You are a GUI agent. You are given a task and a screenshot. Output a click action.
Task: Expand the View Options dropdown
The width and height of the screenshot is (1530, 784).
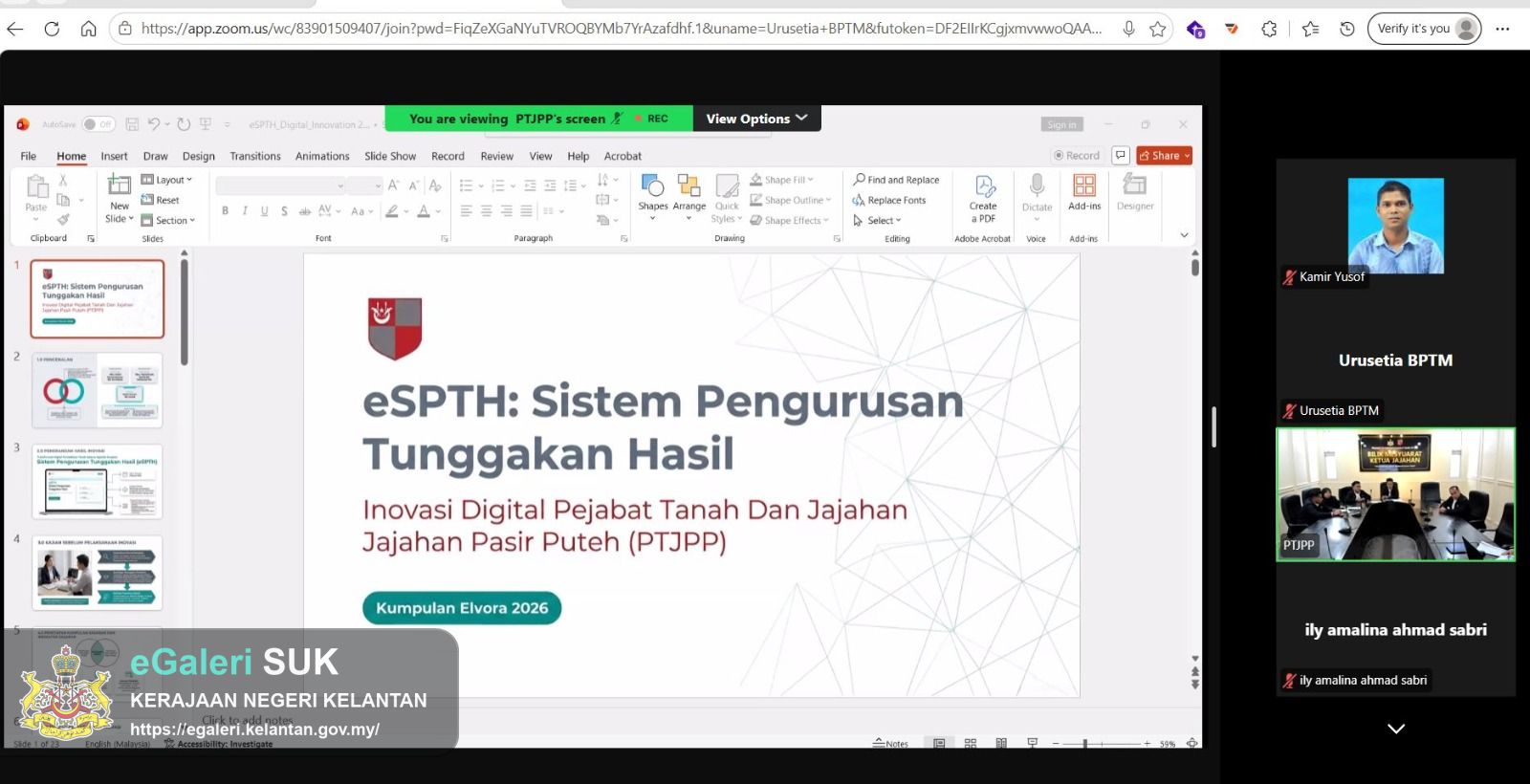pos(756,119)
